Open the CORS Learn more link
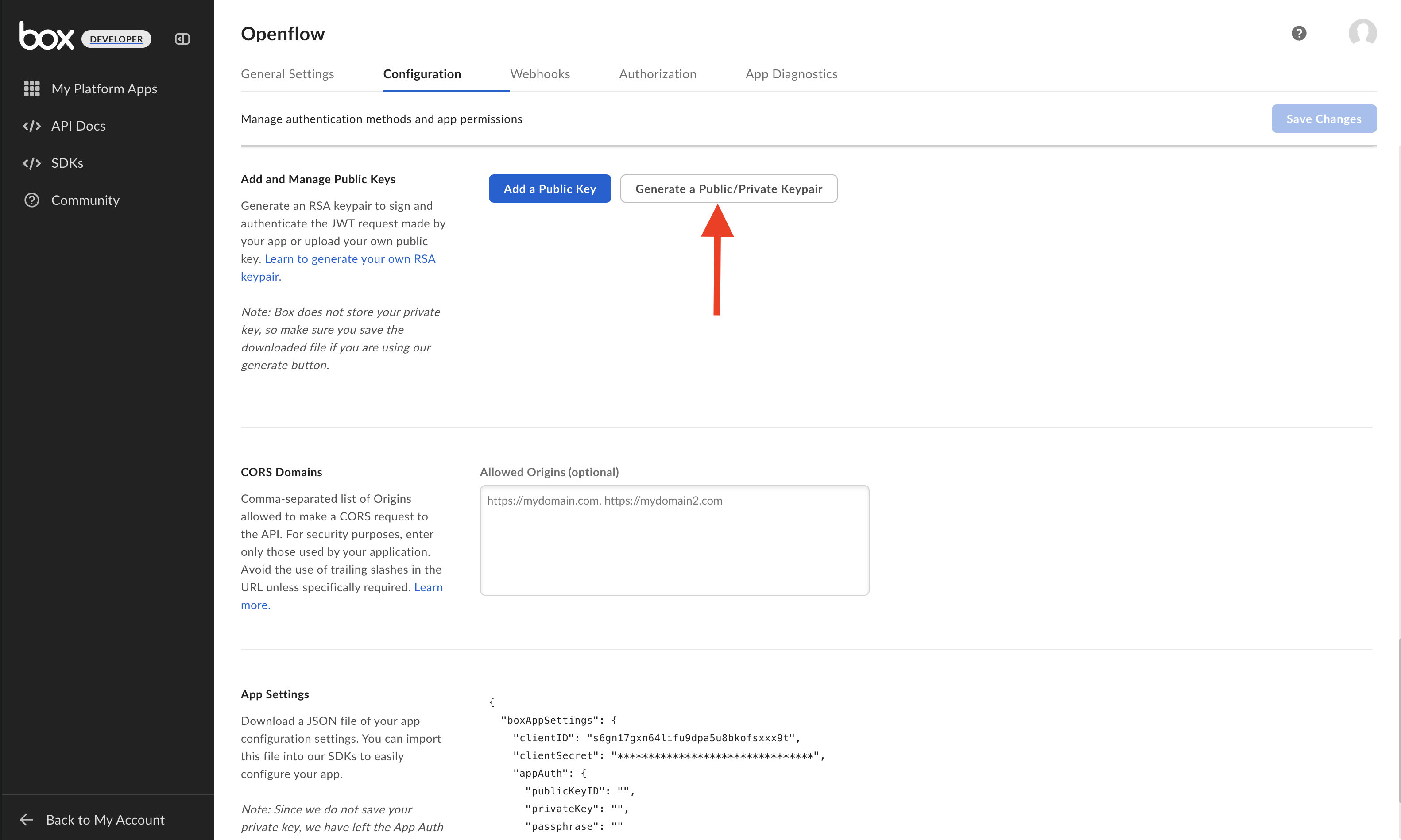 click(428, 588)
